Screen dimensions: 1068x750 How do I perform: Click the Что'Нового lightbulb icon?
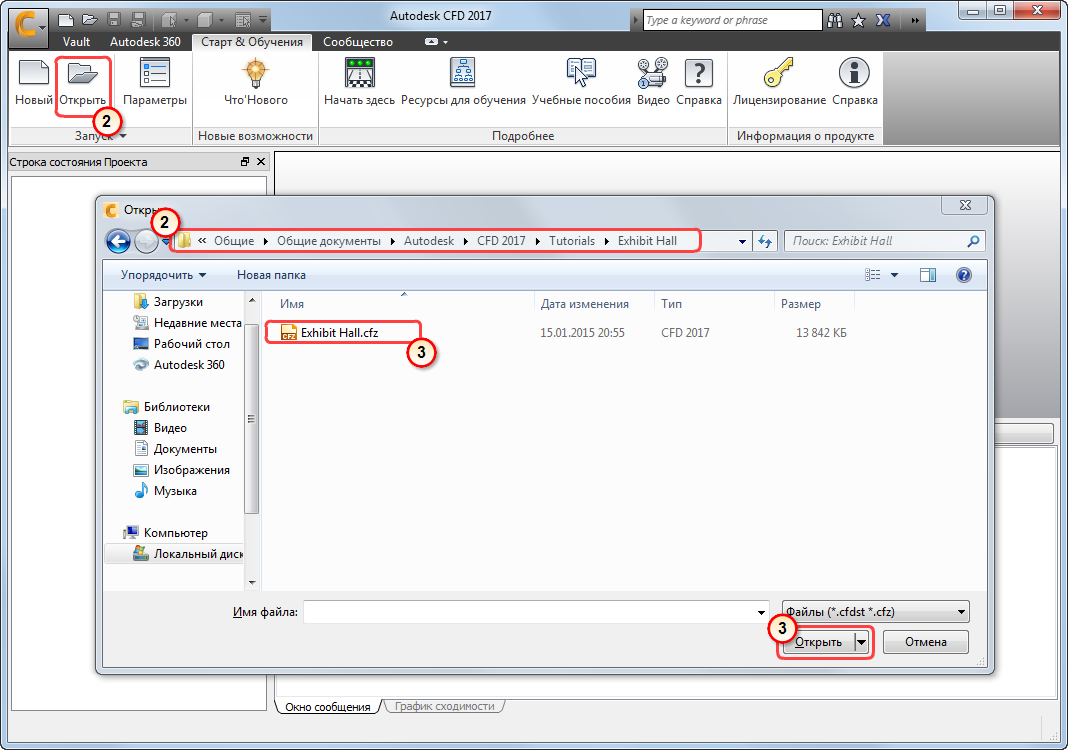[x=255, y=83]
